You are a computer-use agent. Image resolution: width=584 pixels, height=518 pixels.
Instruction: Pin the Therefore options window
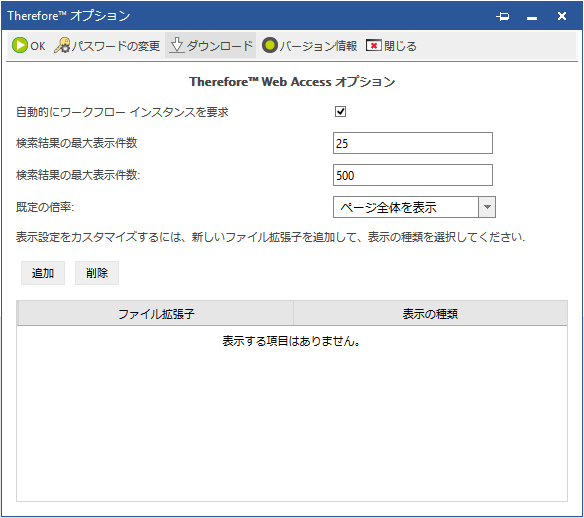pyautogui.click(x=503, y=16)
